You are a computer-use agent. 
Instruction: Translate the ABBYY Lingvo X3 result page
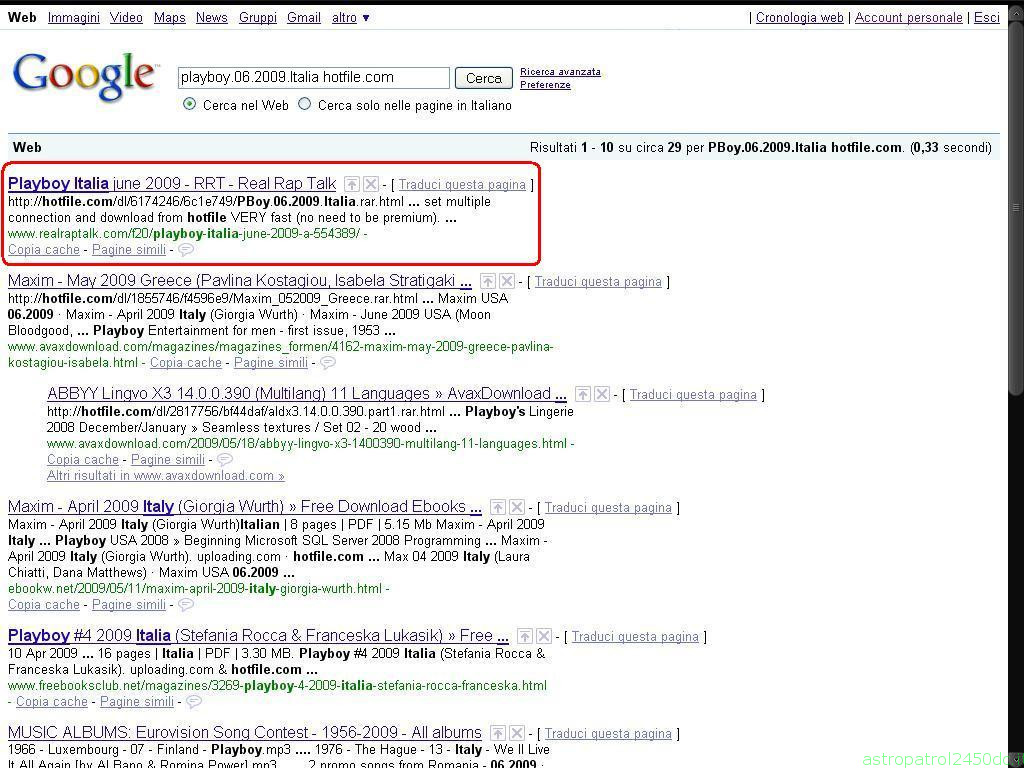tap(693, 395)
